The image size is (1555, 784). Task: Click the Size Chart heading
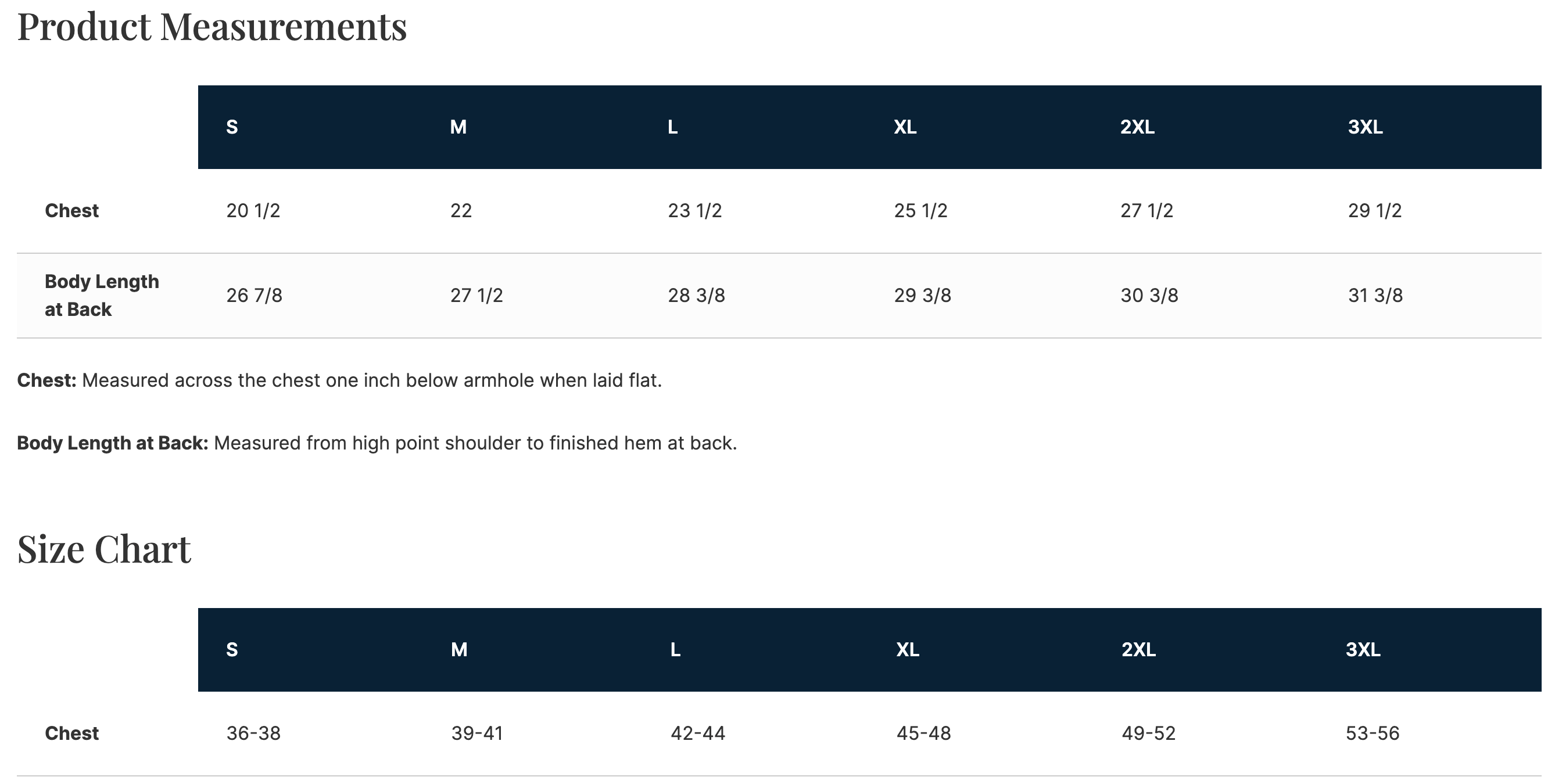click(x=104, y=549)
